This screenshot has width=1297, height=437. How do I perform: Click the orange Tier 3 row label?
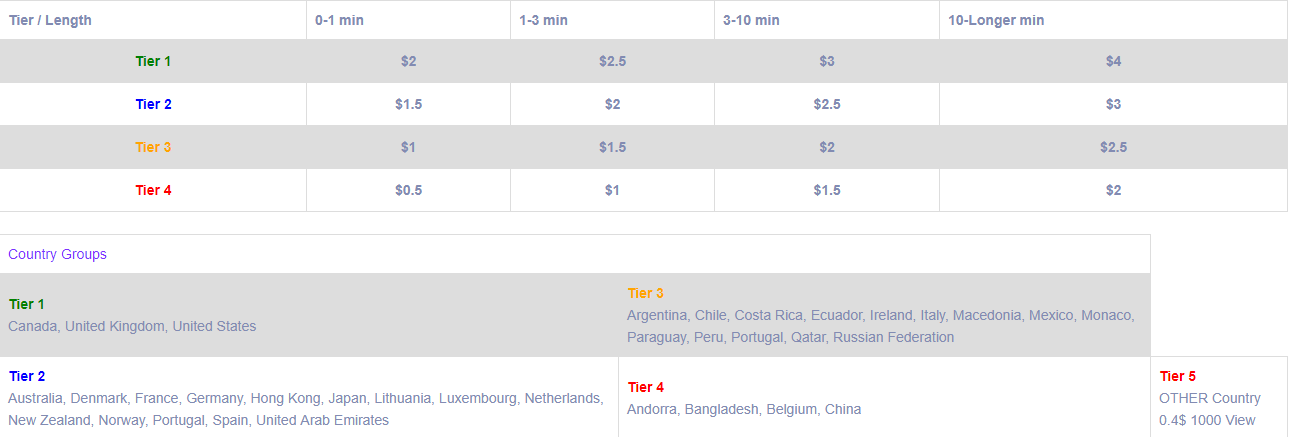[153, 147]
